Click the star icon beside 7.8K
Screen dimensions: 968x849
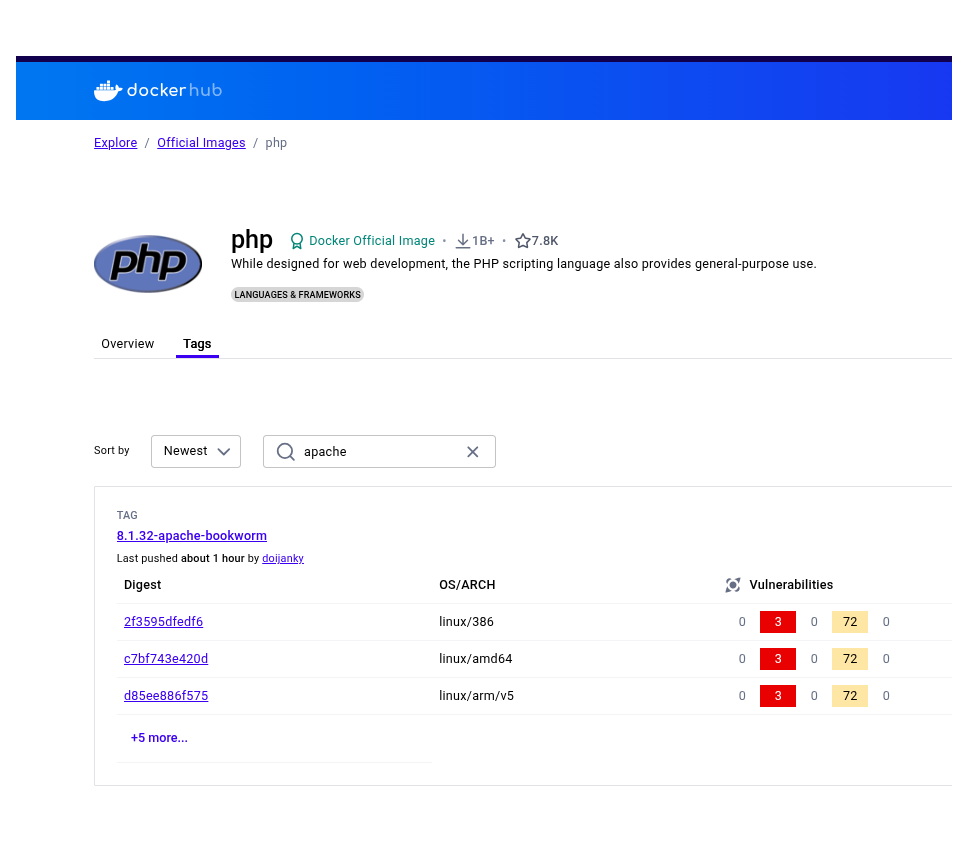pyautogui.click(x=522, y=241)
